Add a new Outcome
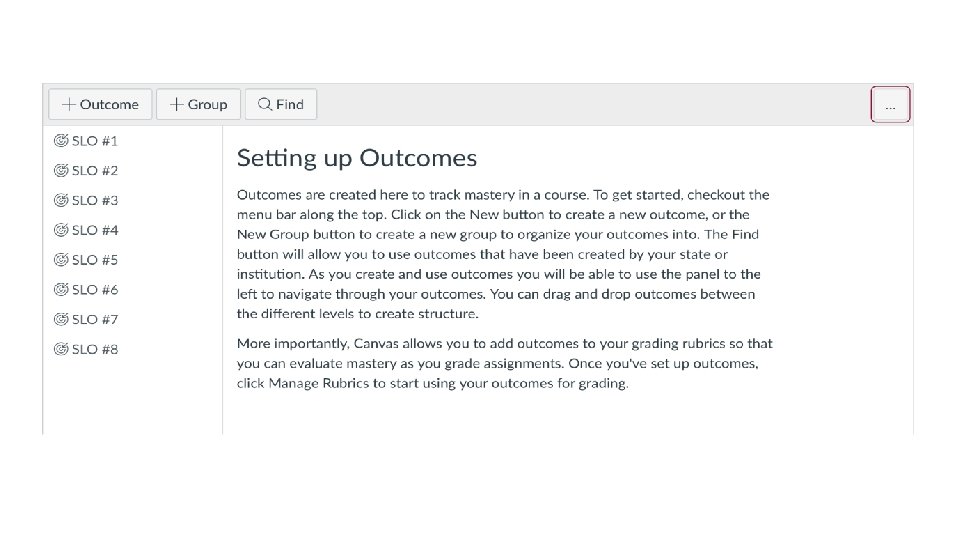The width and height of the screenshot is (960, 540). (x=100, y=105)
